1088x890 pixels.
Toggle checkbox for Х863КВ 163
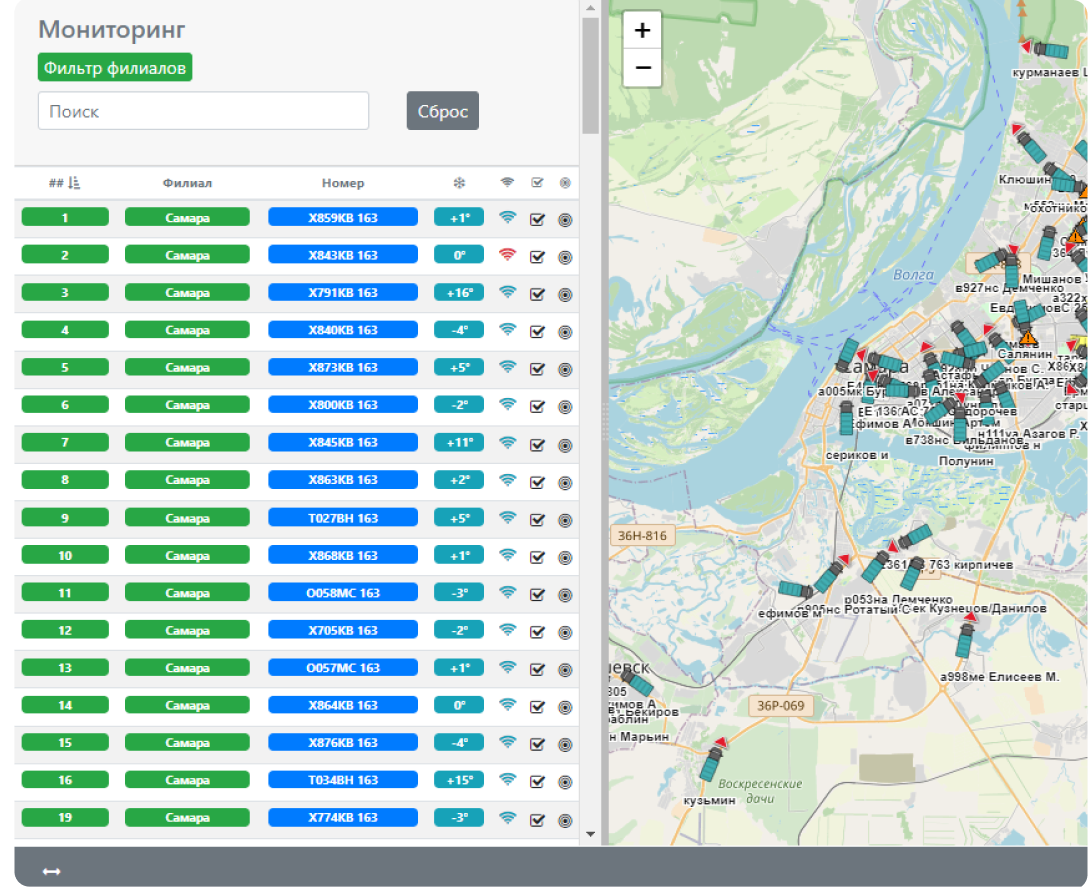(537, 482)
